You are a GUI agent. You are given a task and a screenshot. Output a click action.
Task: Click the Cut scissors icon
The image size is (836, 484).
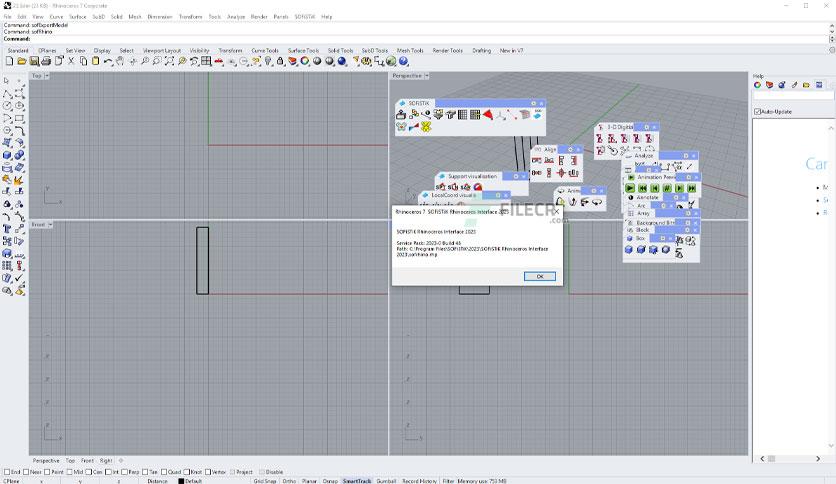(71, 61)
